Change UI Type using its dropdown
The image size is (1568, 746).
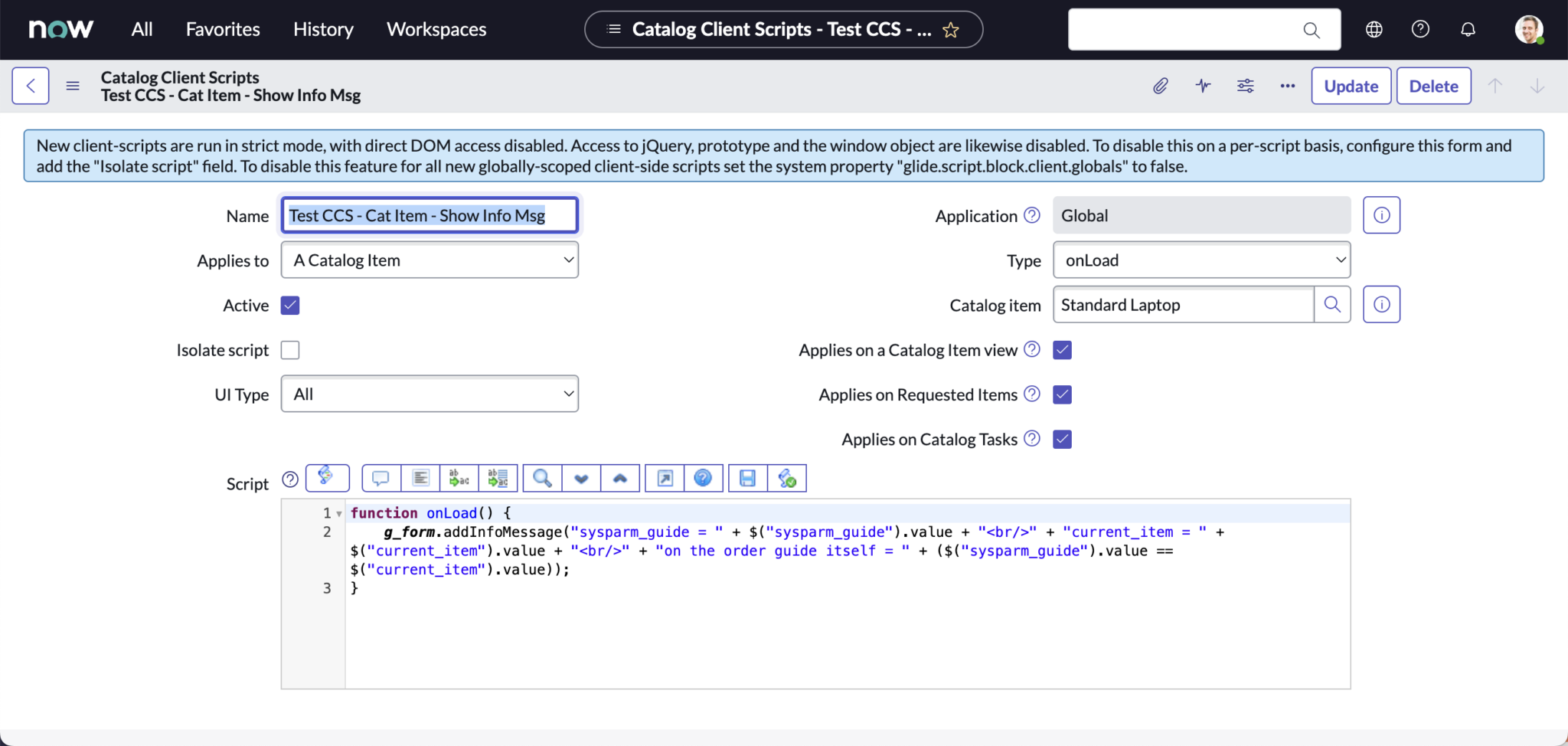click(x=429, y=393)
